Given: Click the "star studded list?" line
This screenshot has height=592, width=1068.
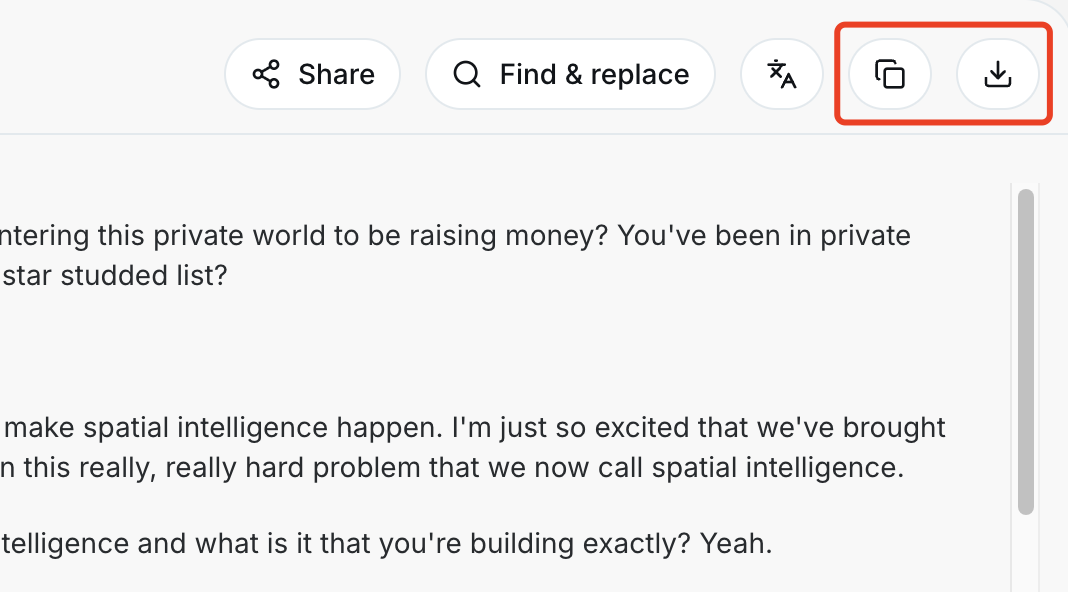Looking at the screenshot, I should [x=114, y=275].
